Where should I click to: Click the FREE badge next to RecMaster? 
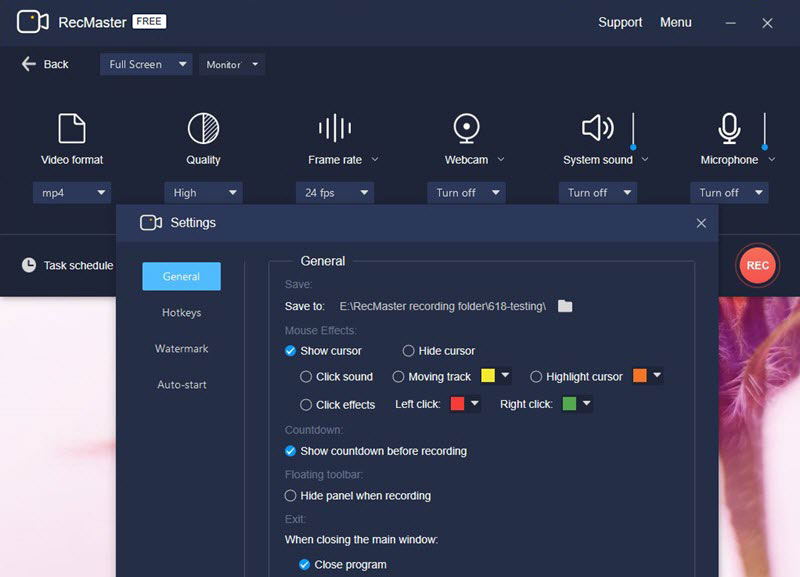click(x=149, y=21)
